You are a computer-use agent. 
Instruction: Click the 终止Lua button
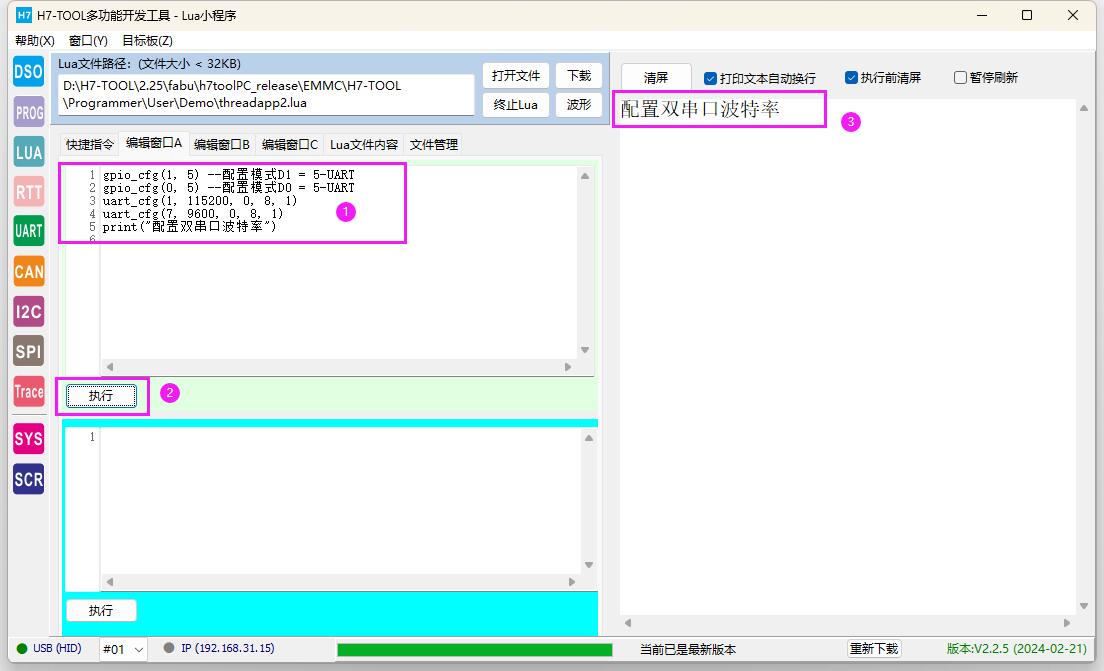[x=515, y=104]
